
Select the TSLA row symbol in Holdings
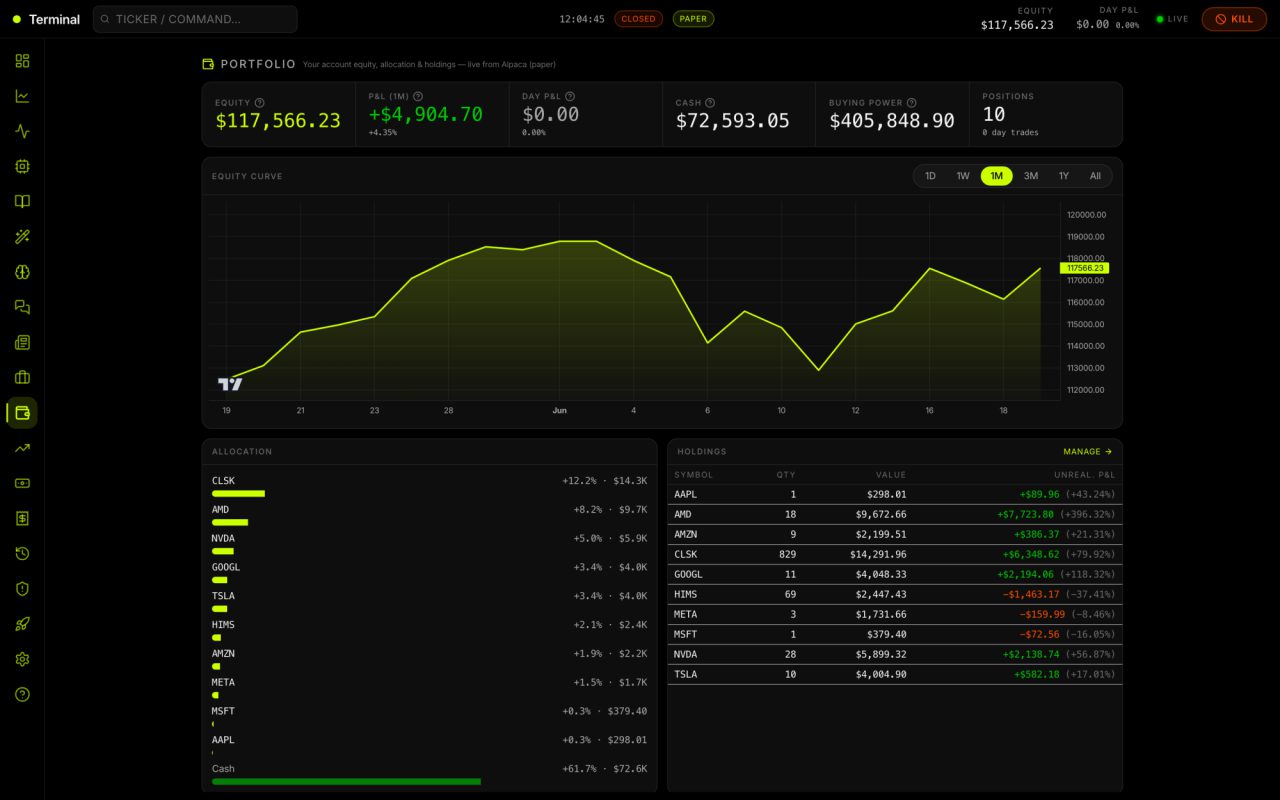click(686, 674)
